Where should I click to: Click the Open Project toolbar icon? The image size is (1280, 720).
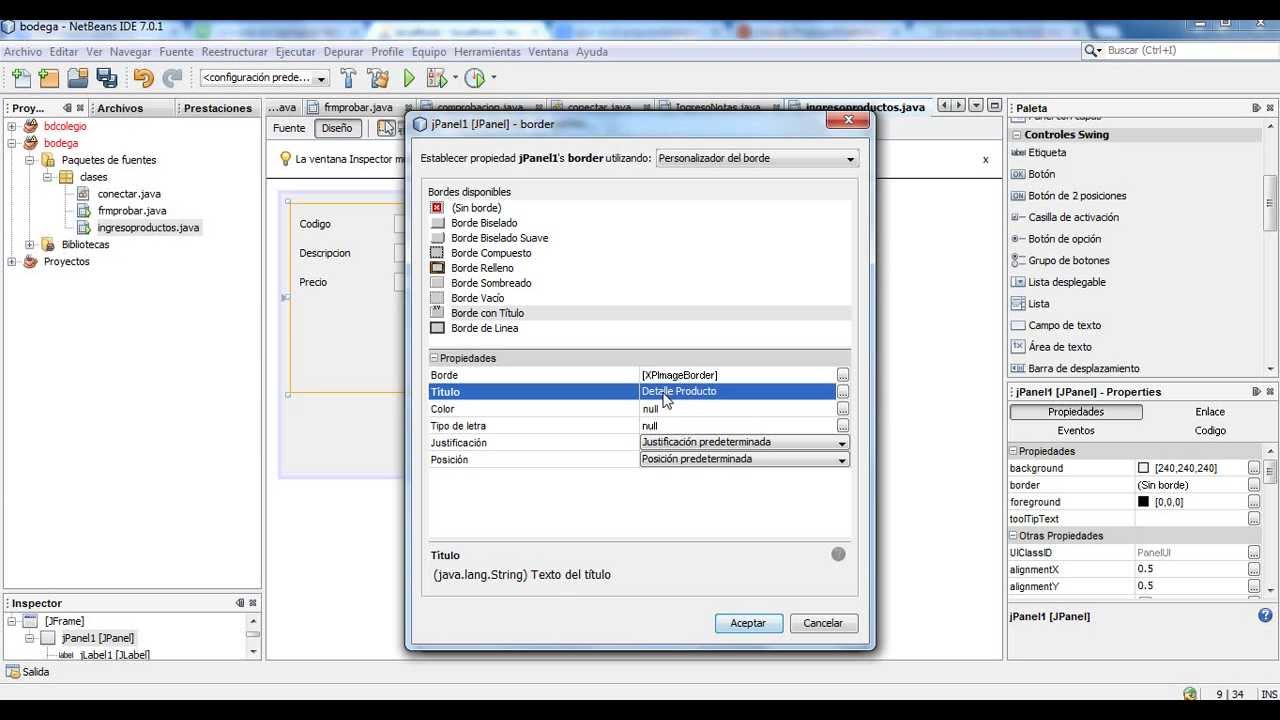(78, 78)
